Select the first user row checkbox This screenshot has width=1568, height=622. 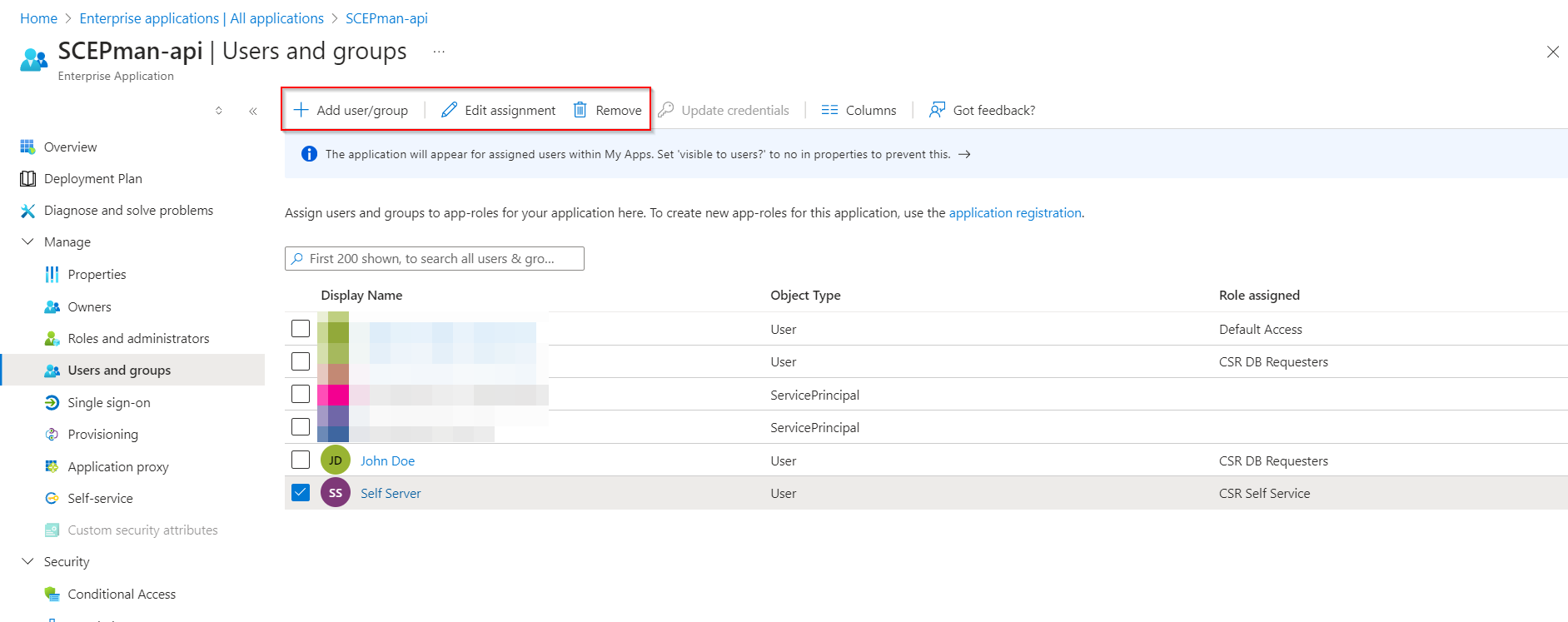tap(301, 329)
